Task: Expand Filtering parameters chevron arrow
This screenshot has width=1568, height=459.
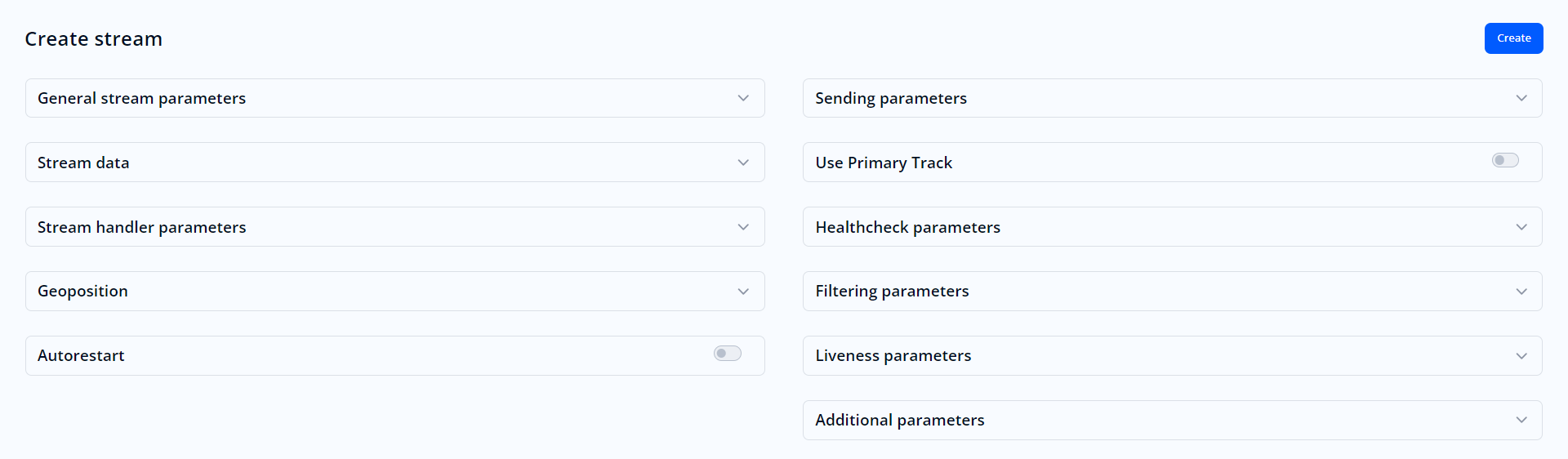Action: coord(1521,292)
